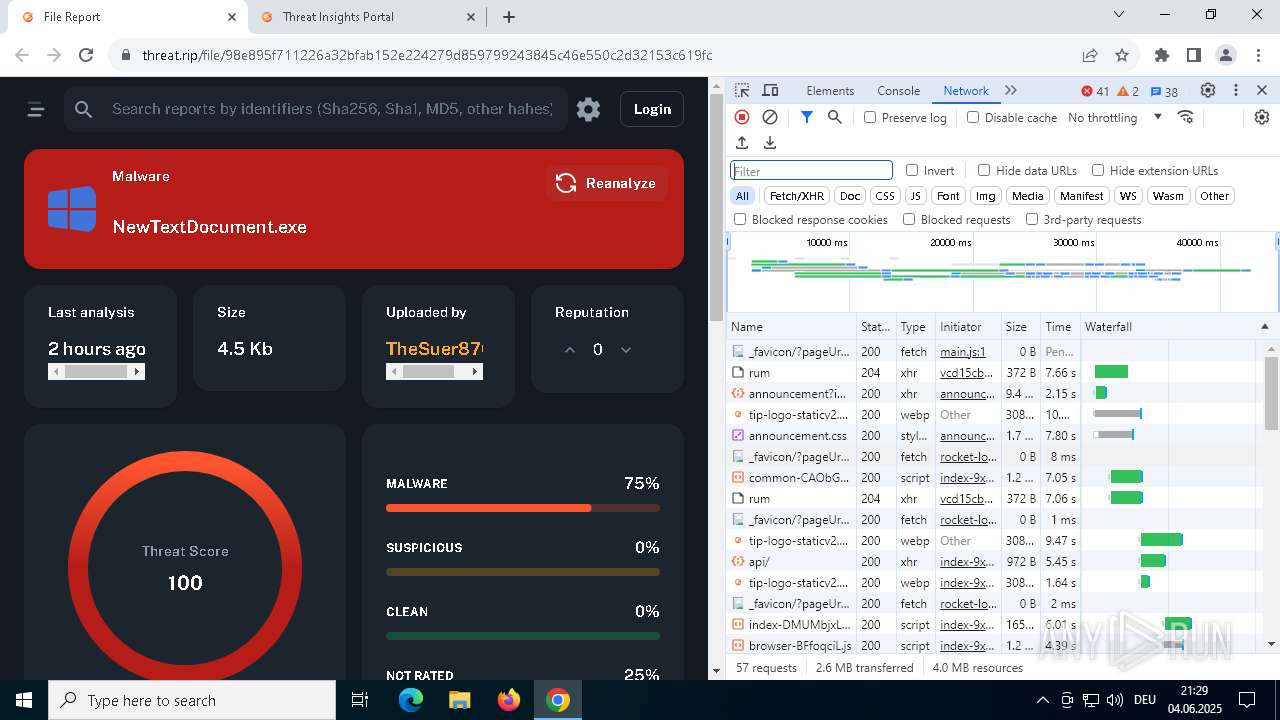Open Chrome profile avatar icon
This screenshot has width=1280, height=720.
pyautogui.click(x=1226, y=55)
